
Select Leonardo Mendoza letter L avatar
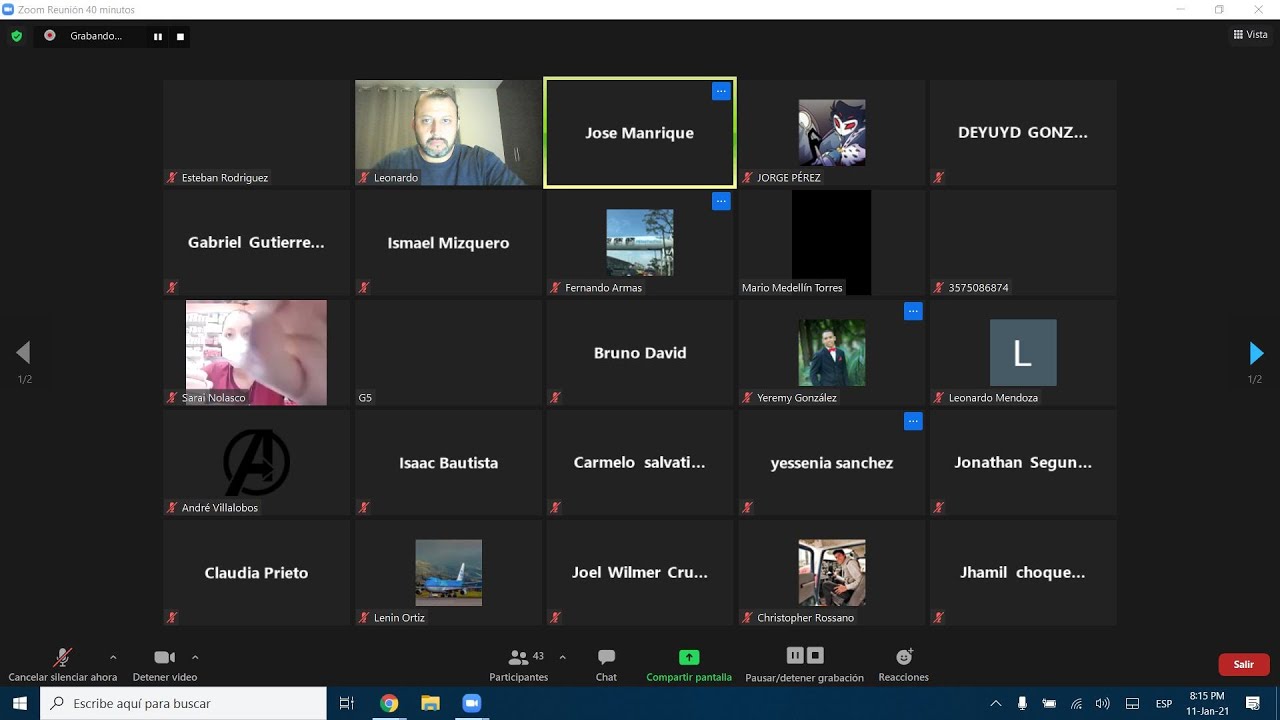point(1023,352)
